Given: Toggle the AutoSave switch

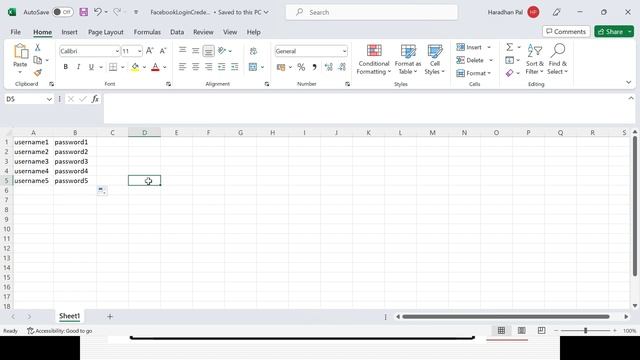Looking at the screenshot, I should click(63, 12).
